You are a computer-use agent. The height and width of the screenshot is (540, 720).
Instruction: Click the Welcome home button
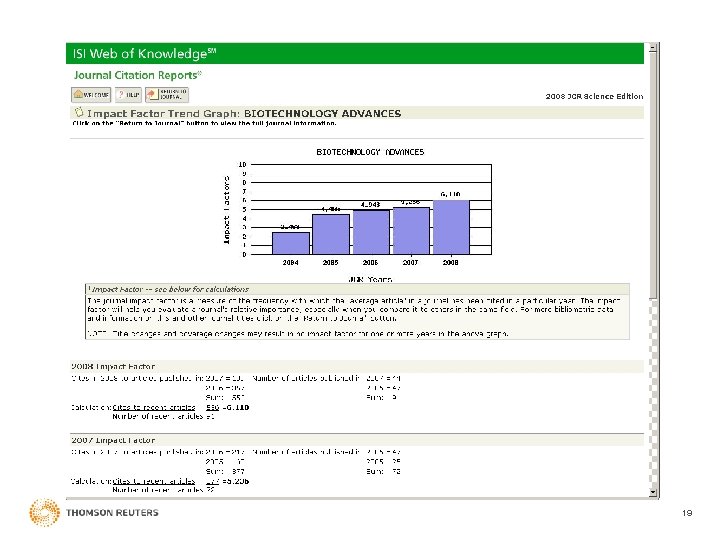coord(91,95)
